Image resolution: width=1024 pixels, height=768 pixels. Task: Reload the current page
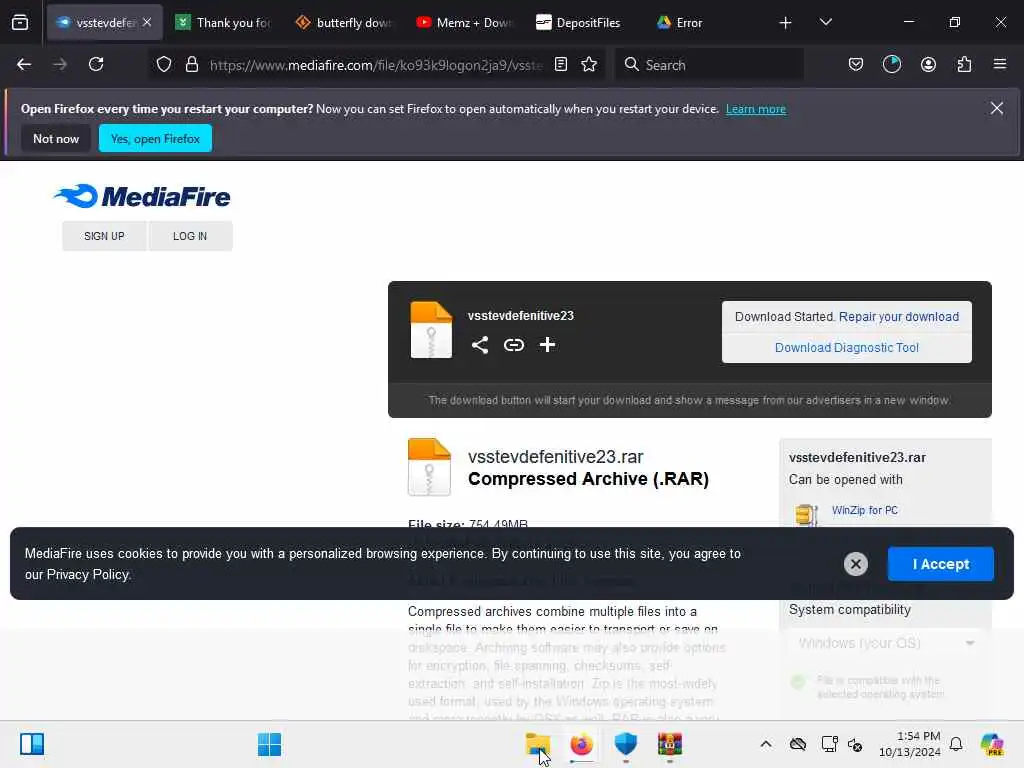[96, 64]
